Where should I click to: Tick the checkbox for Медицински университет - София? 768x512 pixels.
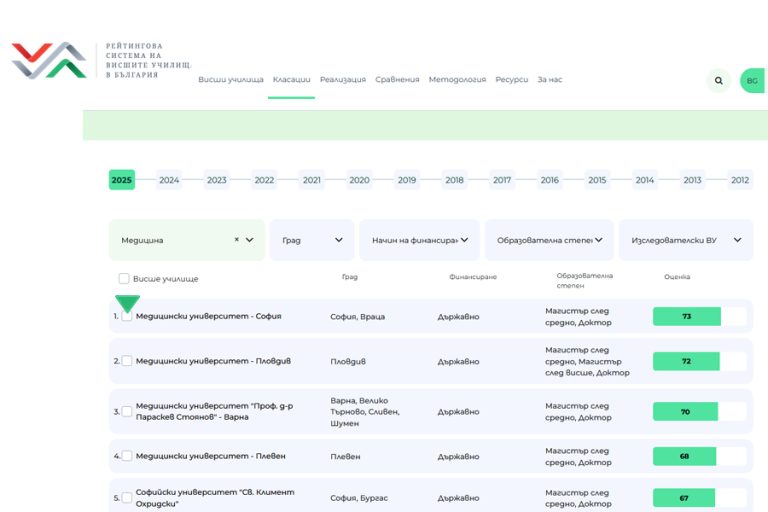(x=127, y=316)
